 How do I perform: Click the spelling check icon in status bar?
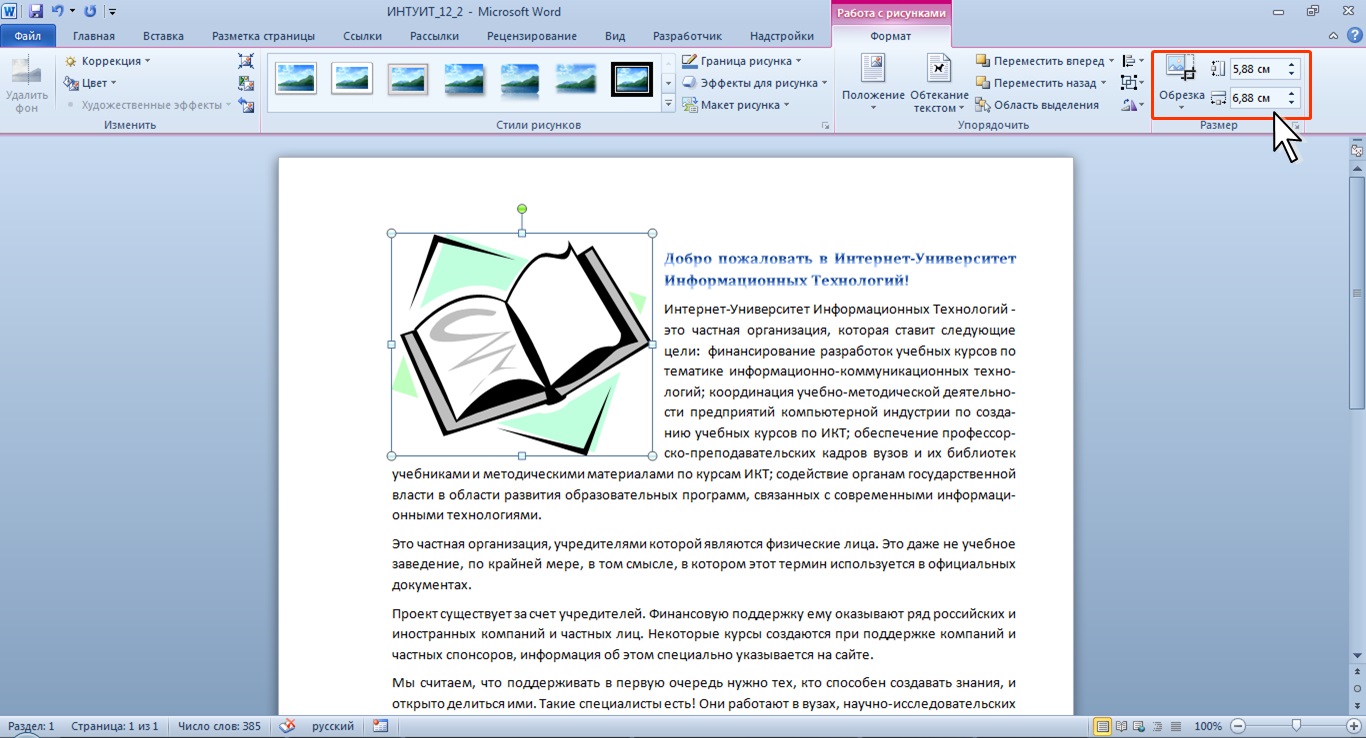tap(288, 726)
